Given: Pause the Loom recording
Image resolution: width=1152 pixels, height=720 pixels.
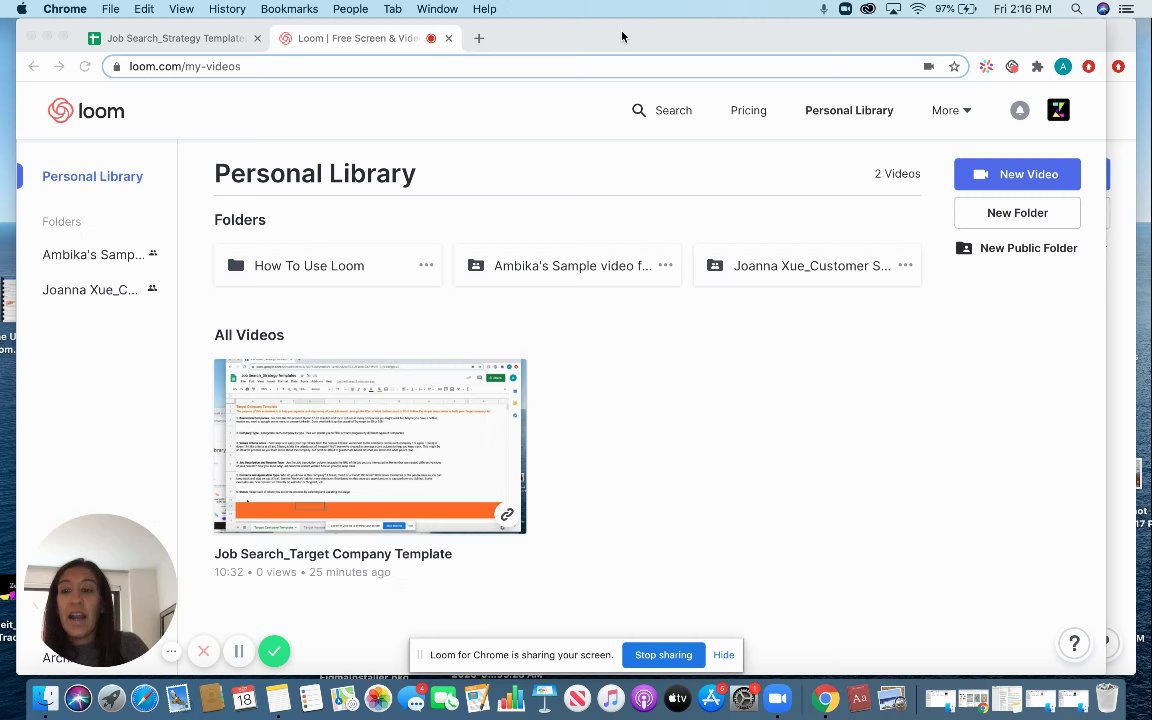Looking at the screenshot, I should 239,651.
